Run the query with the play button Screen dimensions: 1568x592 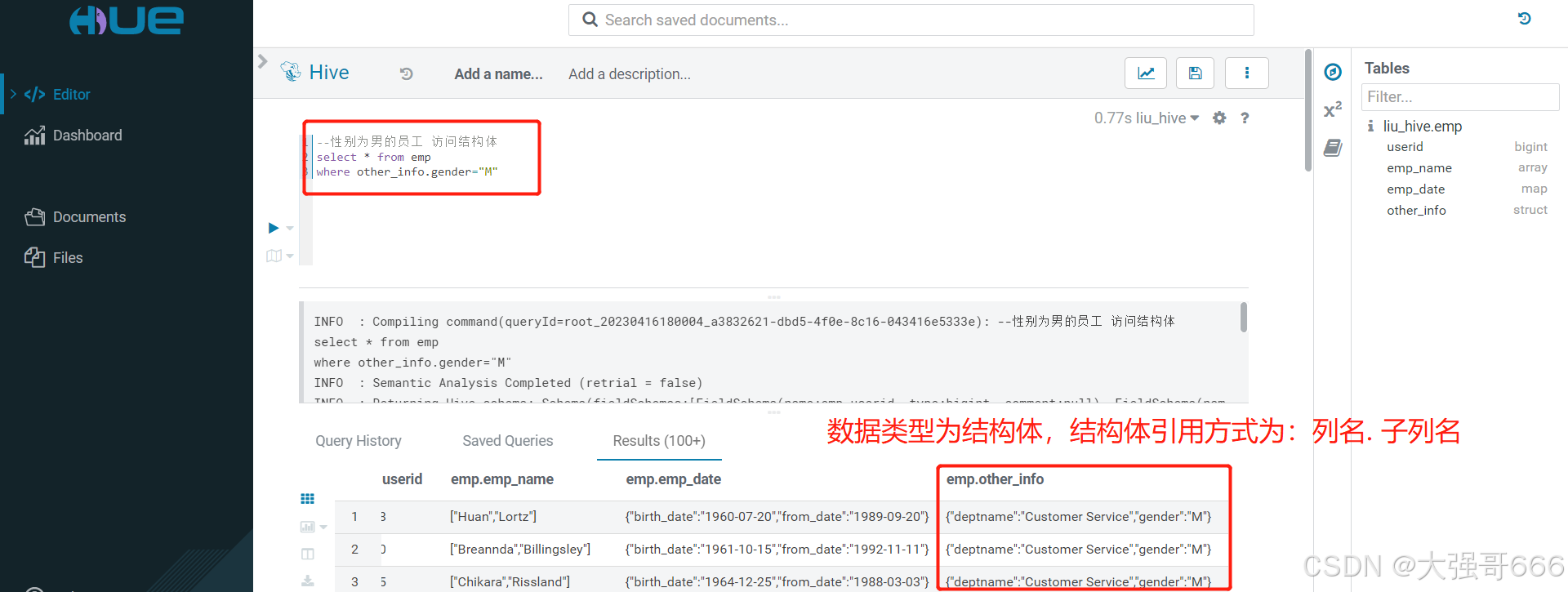(x=274, y=228)
